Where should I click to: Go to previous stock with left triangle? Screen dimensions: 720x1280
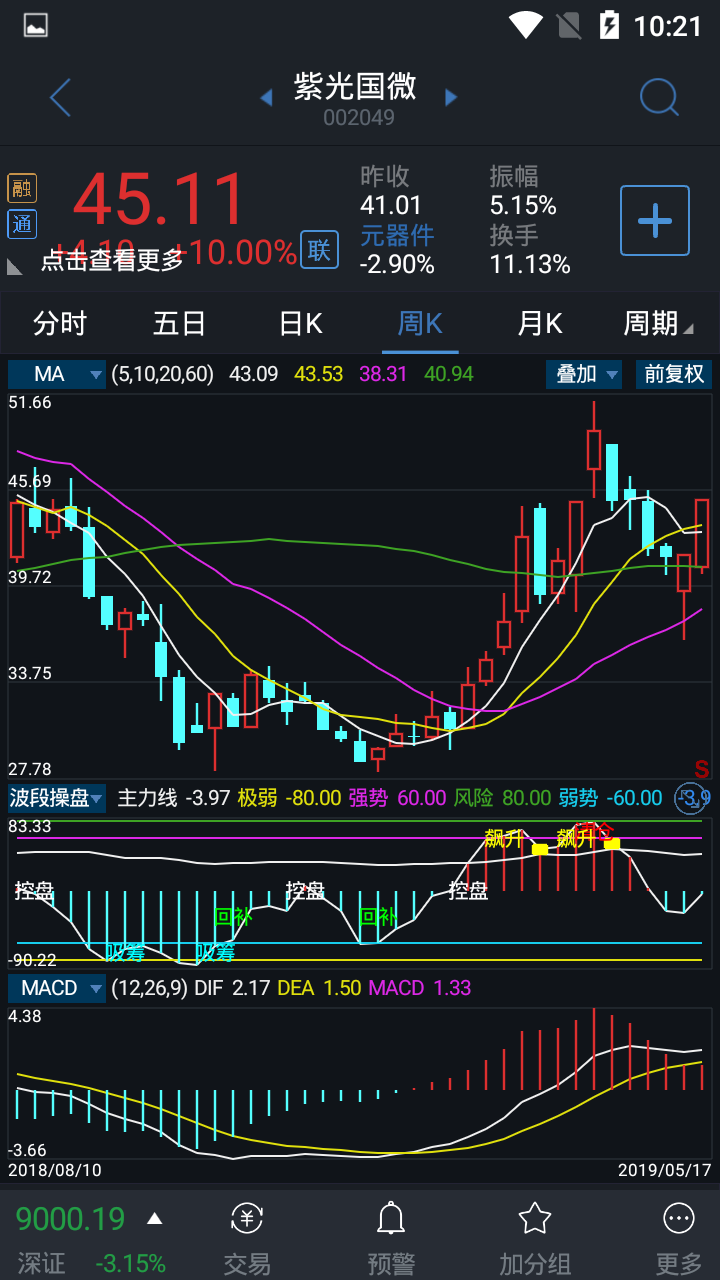coord(266,97)
